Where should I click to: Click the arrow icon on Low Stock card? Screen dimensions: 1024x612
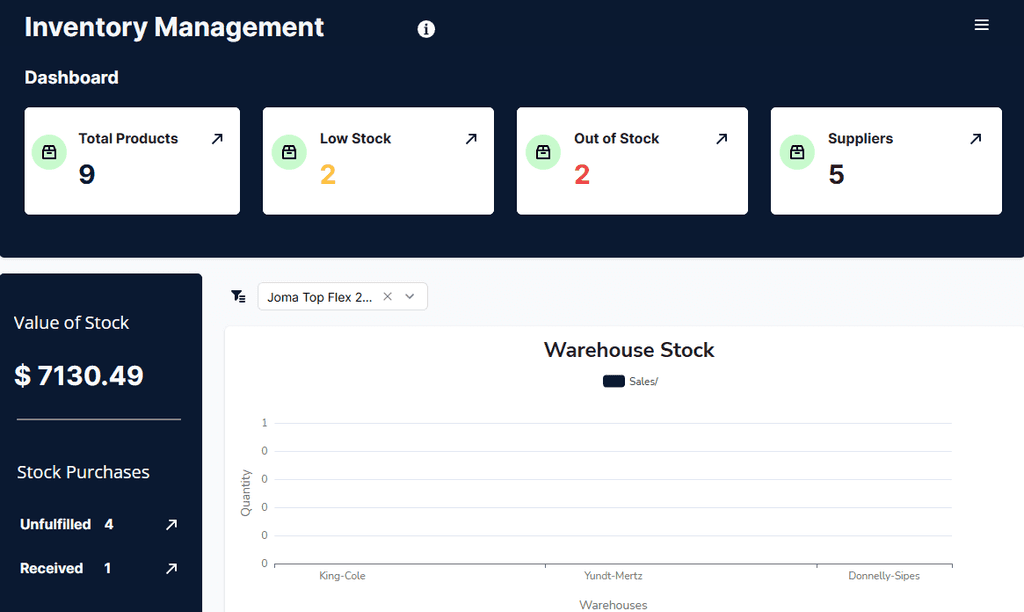[x=470, y=139]
